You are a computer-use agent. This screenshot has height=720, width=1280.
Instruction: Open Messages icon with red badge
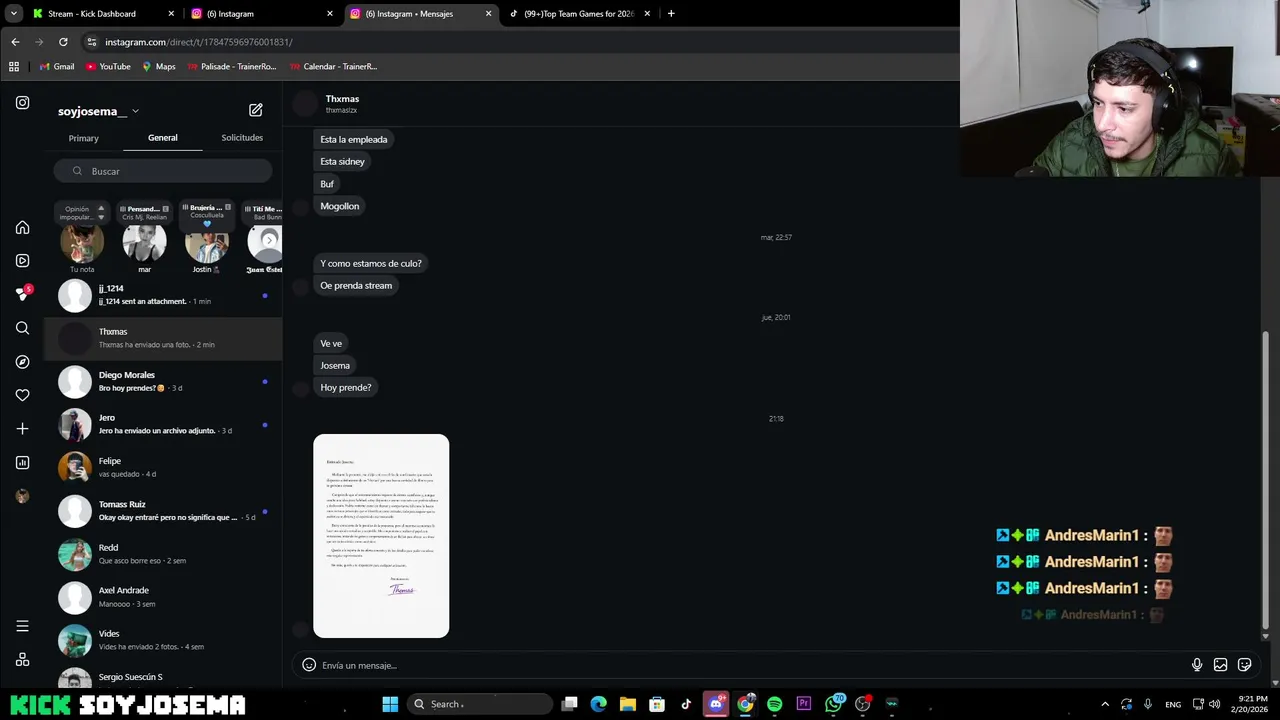click(x=23, y=293)
